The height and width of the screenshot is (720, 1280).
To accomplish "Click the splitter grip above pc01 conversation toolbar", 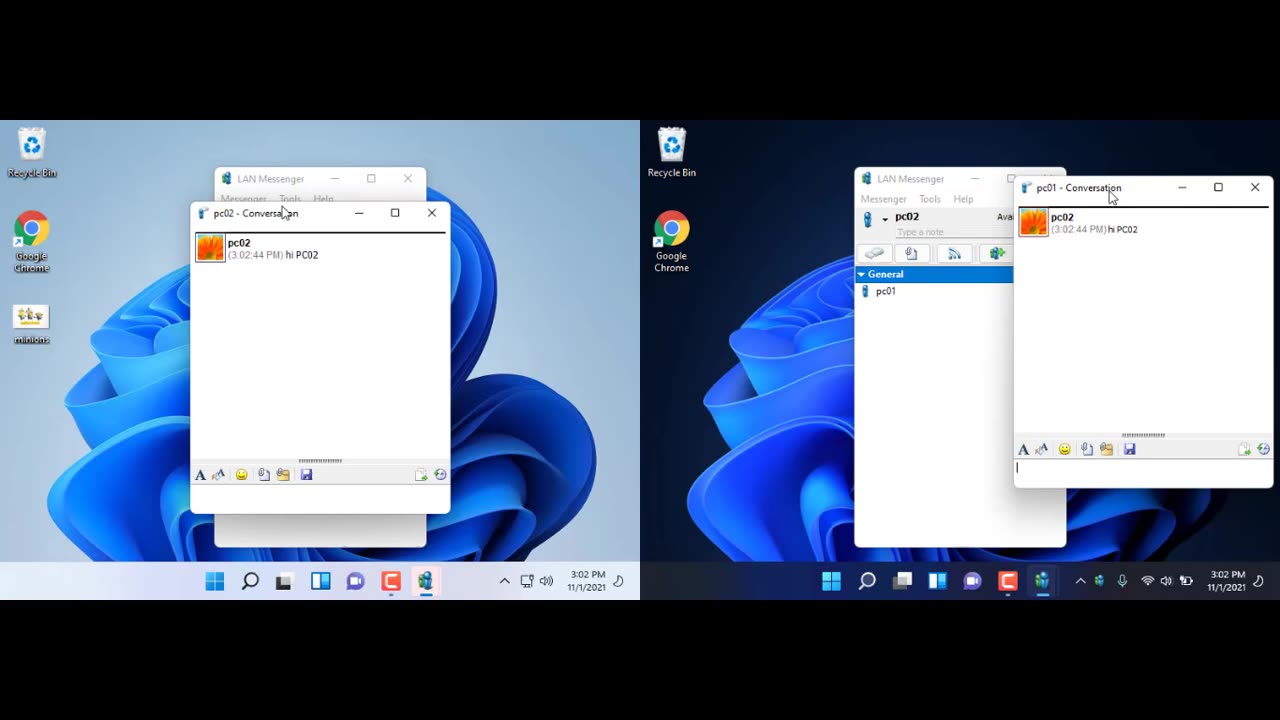I will [x=1143, y=435].
